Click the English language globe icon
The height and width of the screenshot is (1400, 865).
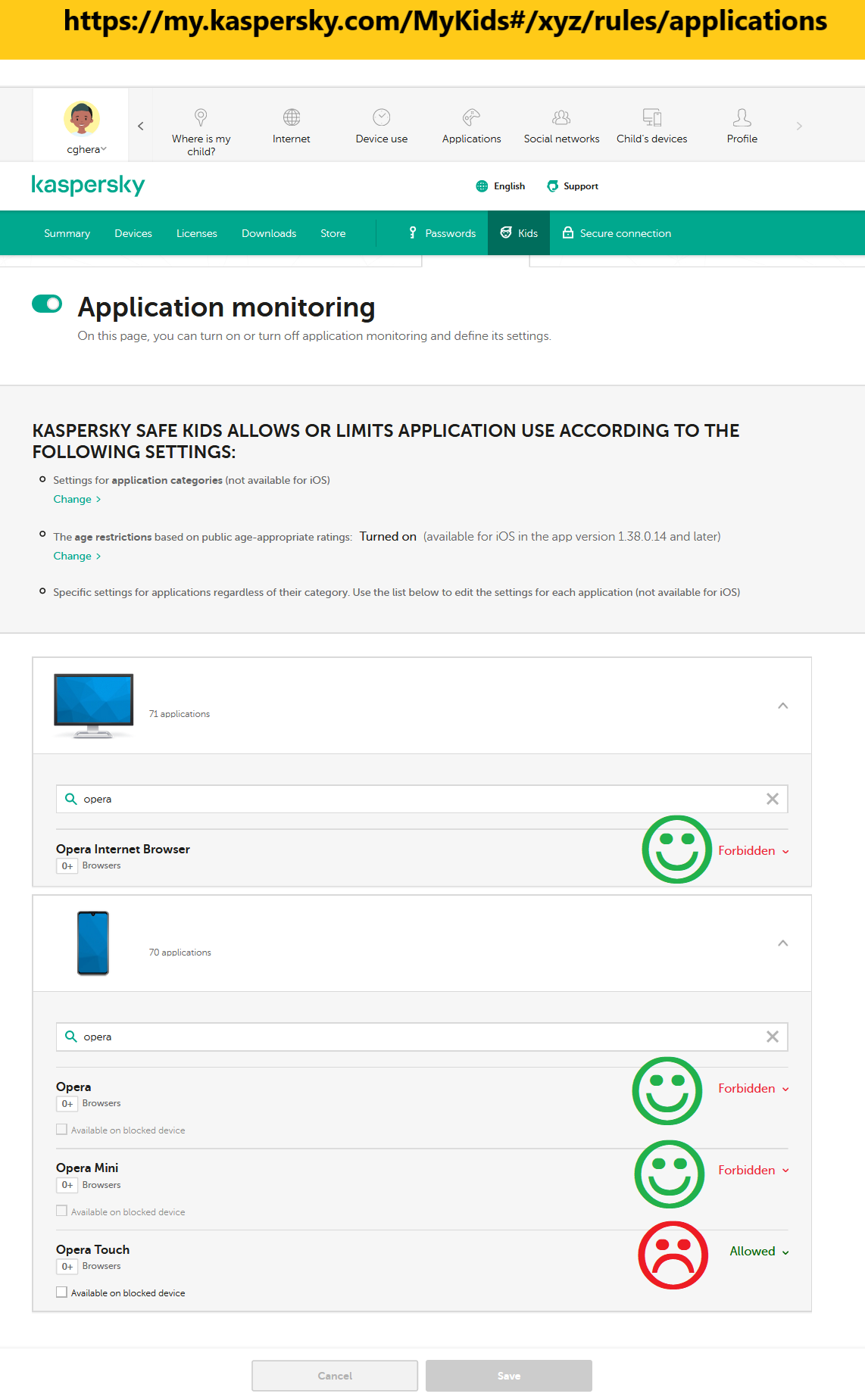482,186
